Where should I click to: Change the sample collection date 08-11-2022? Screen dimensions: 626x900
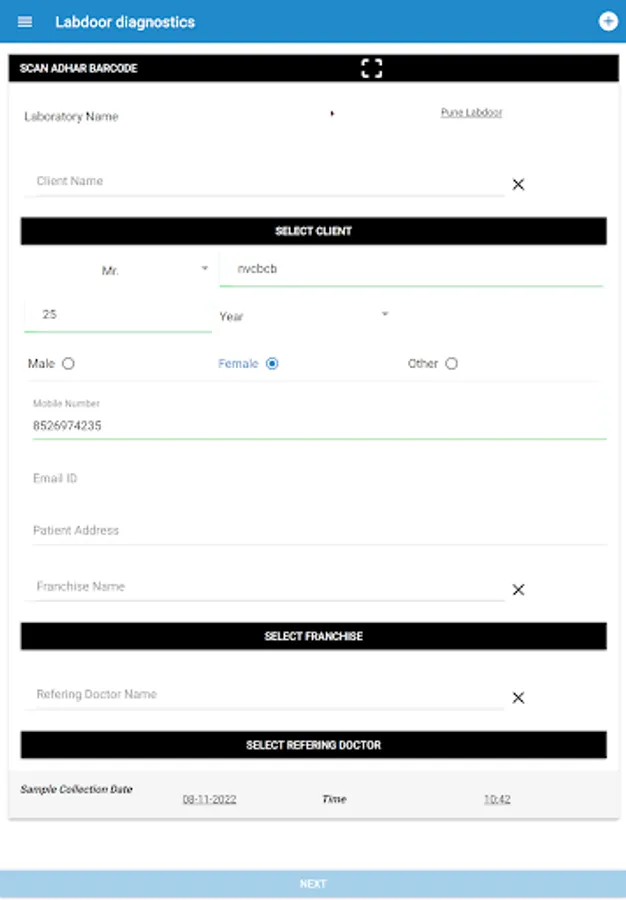(209, 800)
